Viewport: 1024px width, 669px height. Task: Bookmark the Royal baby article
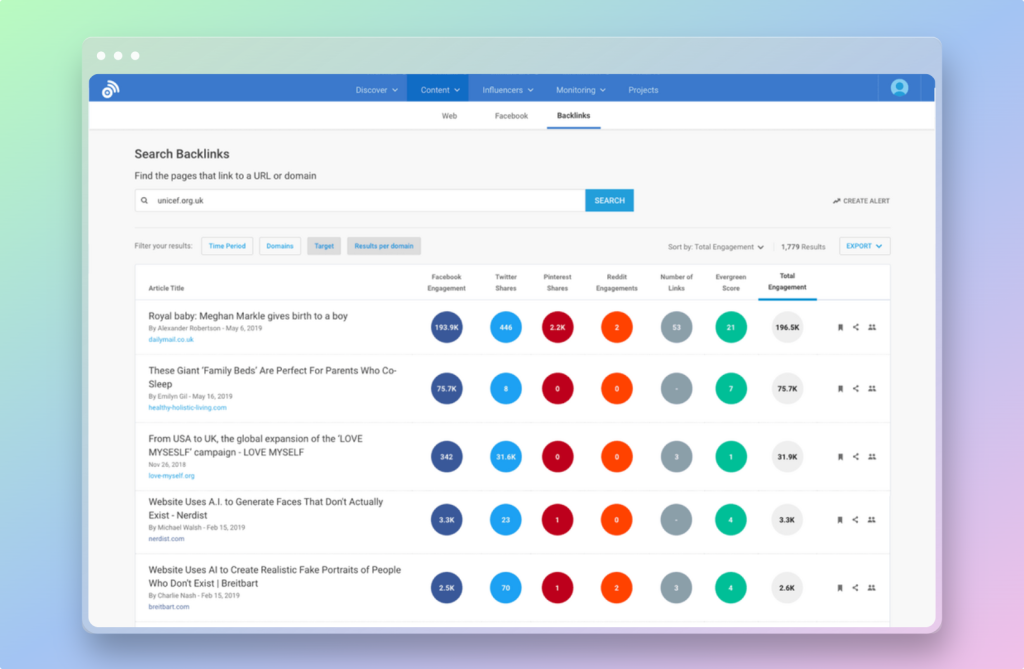(840, 327)
